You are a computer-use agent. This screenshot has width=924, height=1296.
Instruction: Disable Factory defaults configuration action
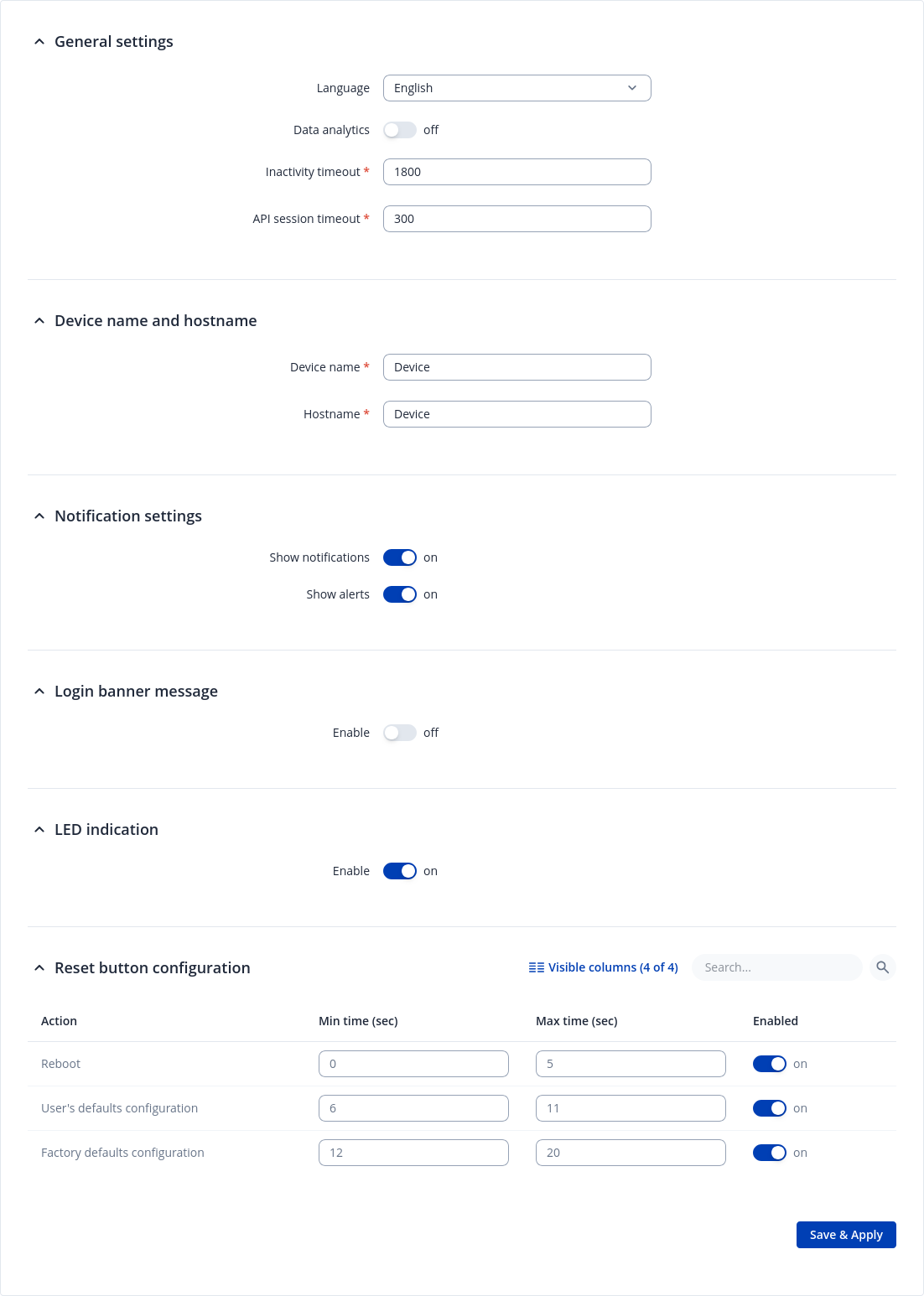(x=770, y=1153)
